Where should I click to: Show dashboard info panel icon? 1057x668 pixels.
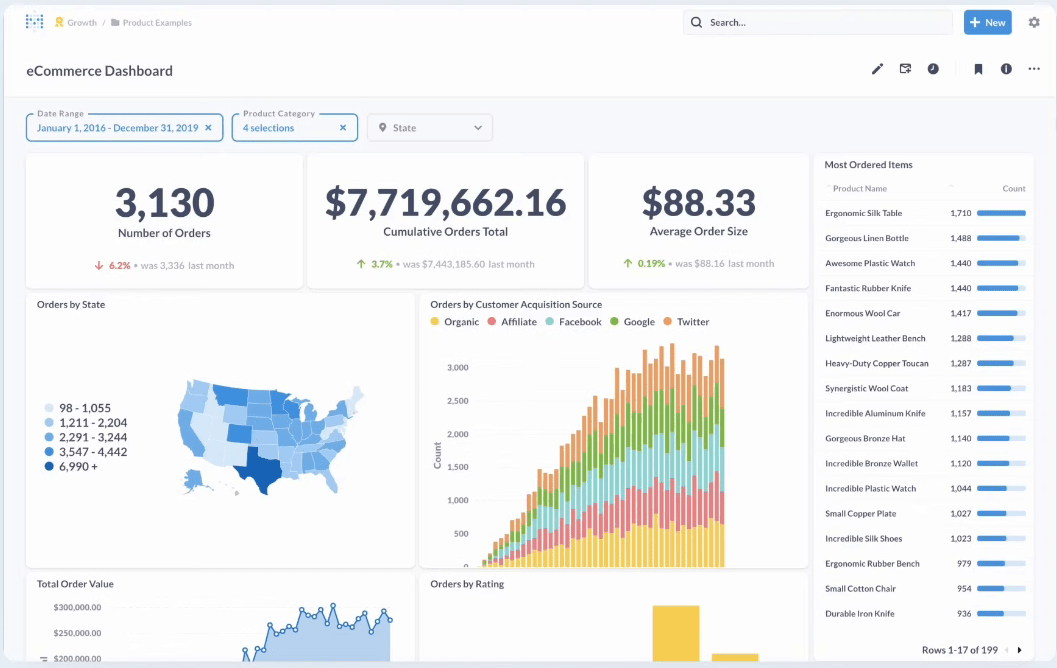point(1006,69)
